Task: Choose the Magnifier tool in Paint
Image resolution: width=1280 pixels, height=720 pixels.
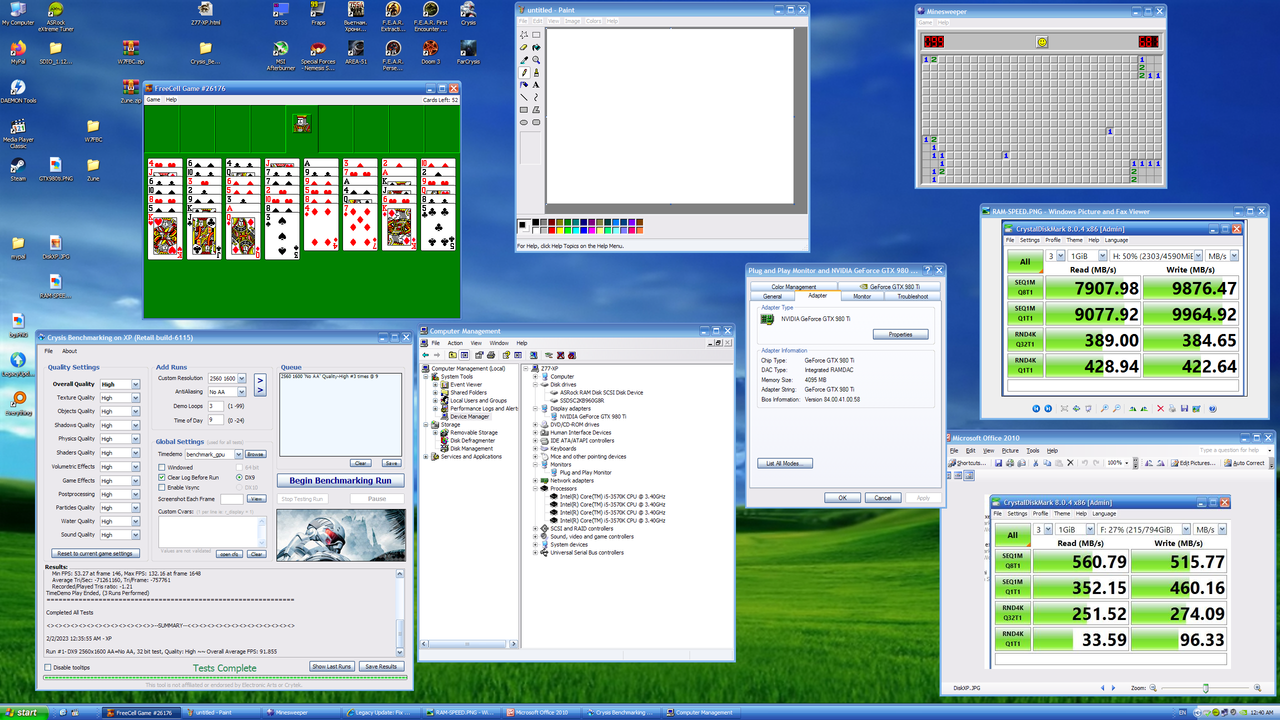Action: 537,59
